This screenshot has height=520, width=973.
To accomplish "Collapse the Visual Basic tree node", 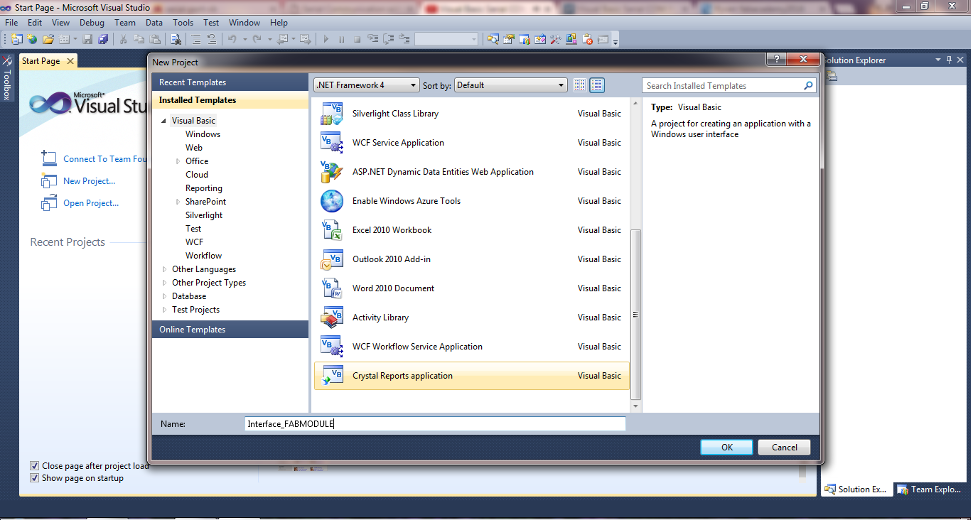I will click(x=164, y=121).
